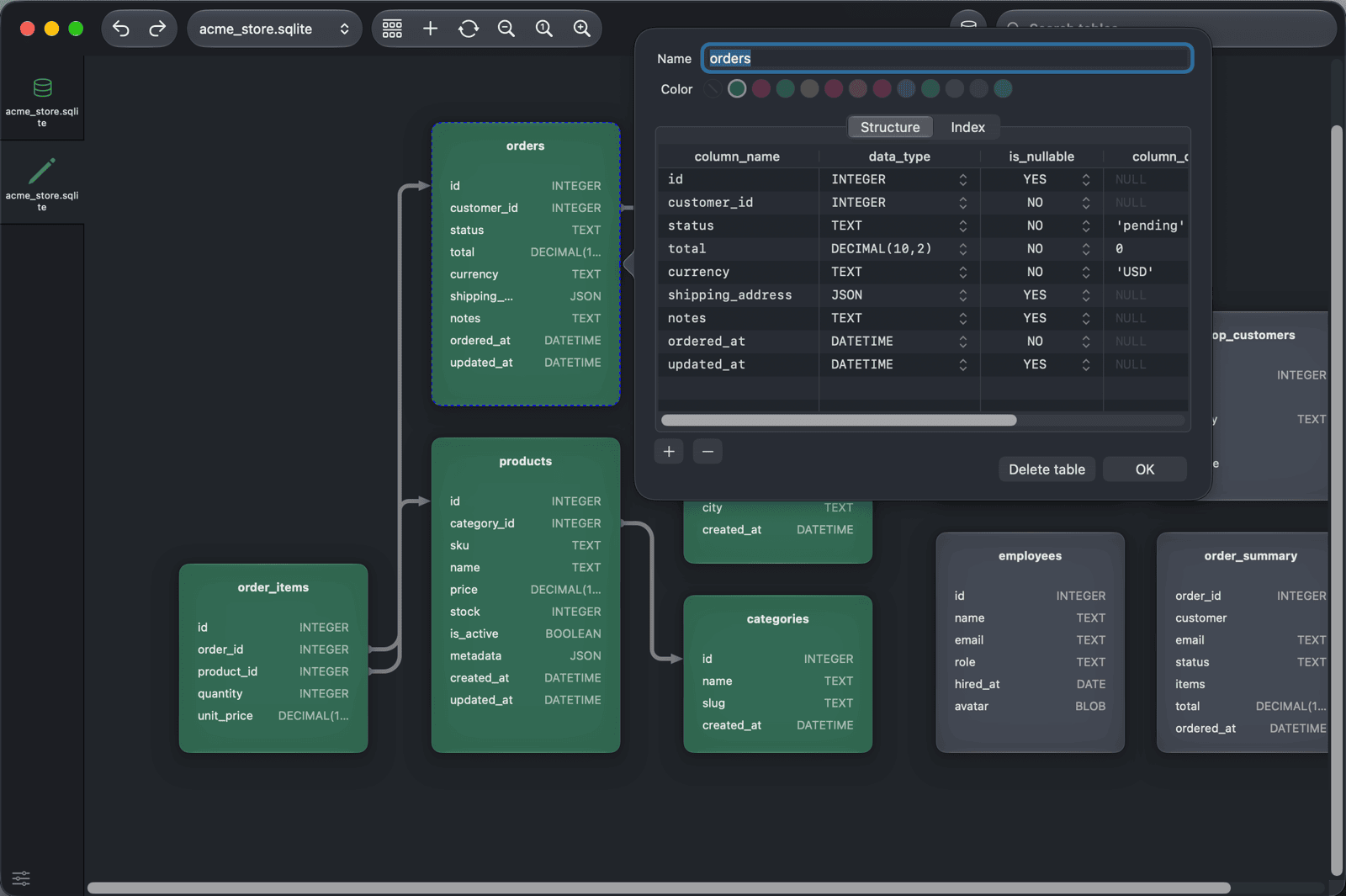Switch to the Structure tab
The height and width of the screenshot is (896, 1346).
890,127
